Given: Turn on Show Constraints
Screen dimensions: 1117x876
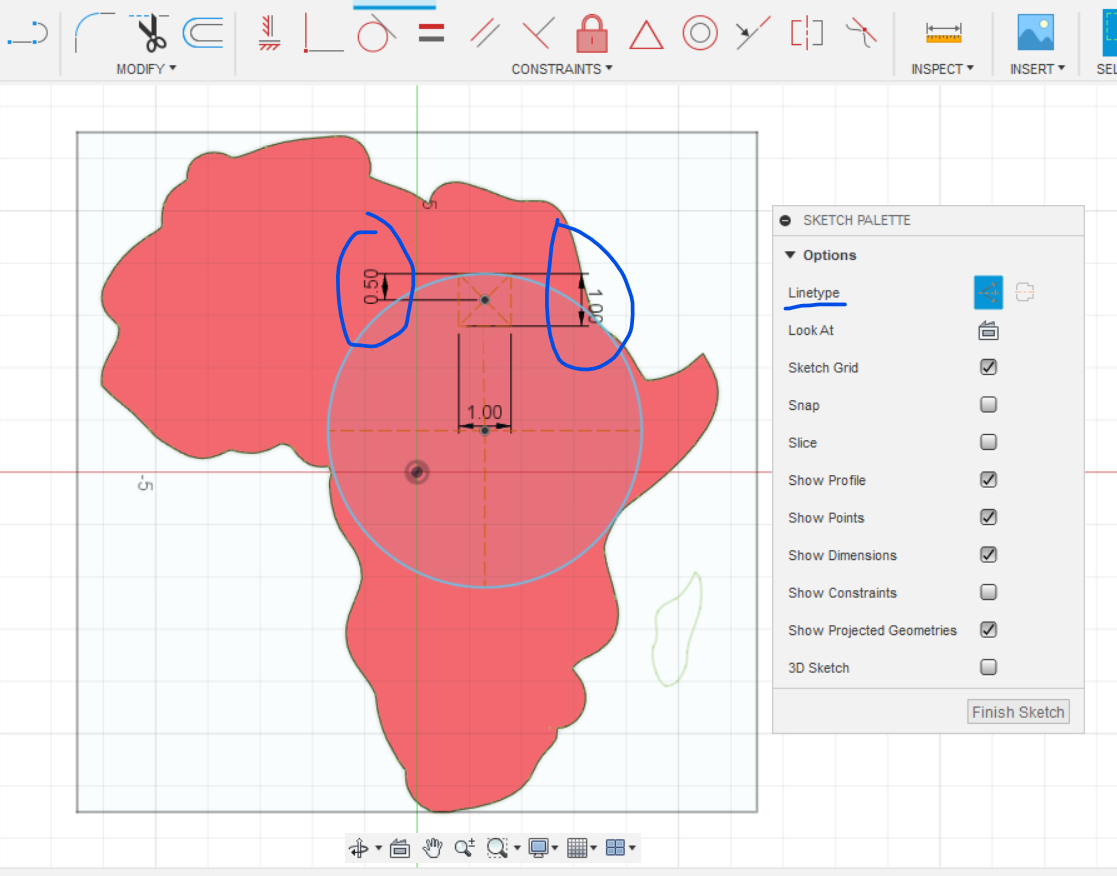Looking at the screenshot, I should (x=988, y=592).
